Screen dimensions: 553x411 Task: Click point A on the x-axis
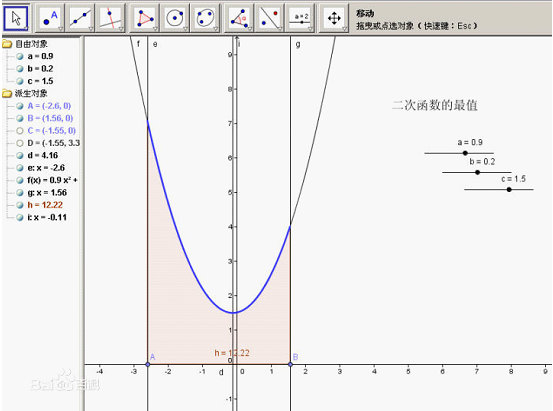coord(148,364)
